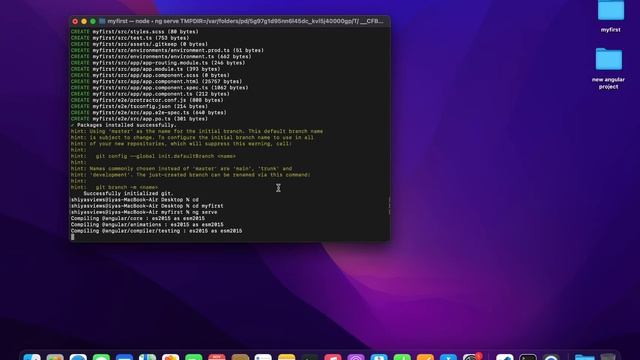
Task: Click the 'app-routing.module.ts' CREATE line
Action: (158, 63)
